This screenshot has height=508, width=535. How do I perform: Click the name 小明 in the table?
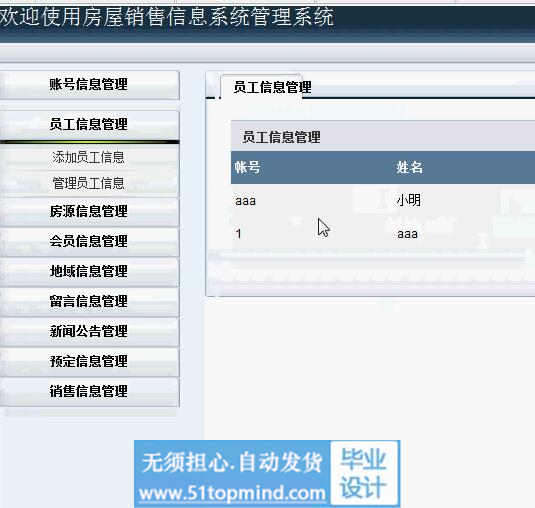[408, 200]
